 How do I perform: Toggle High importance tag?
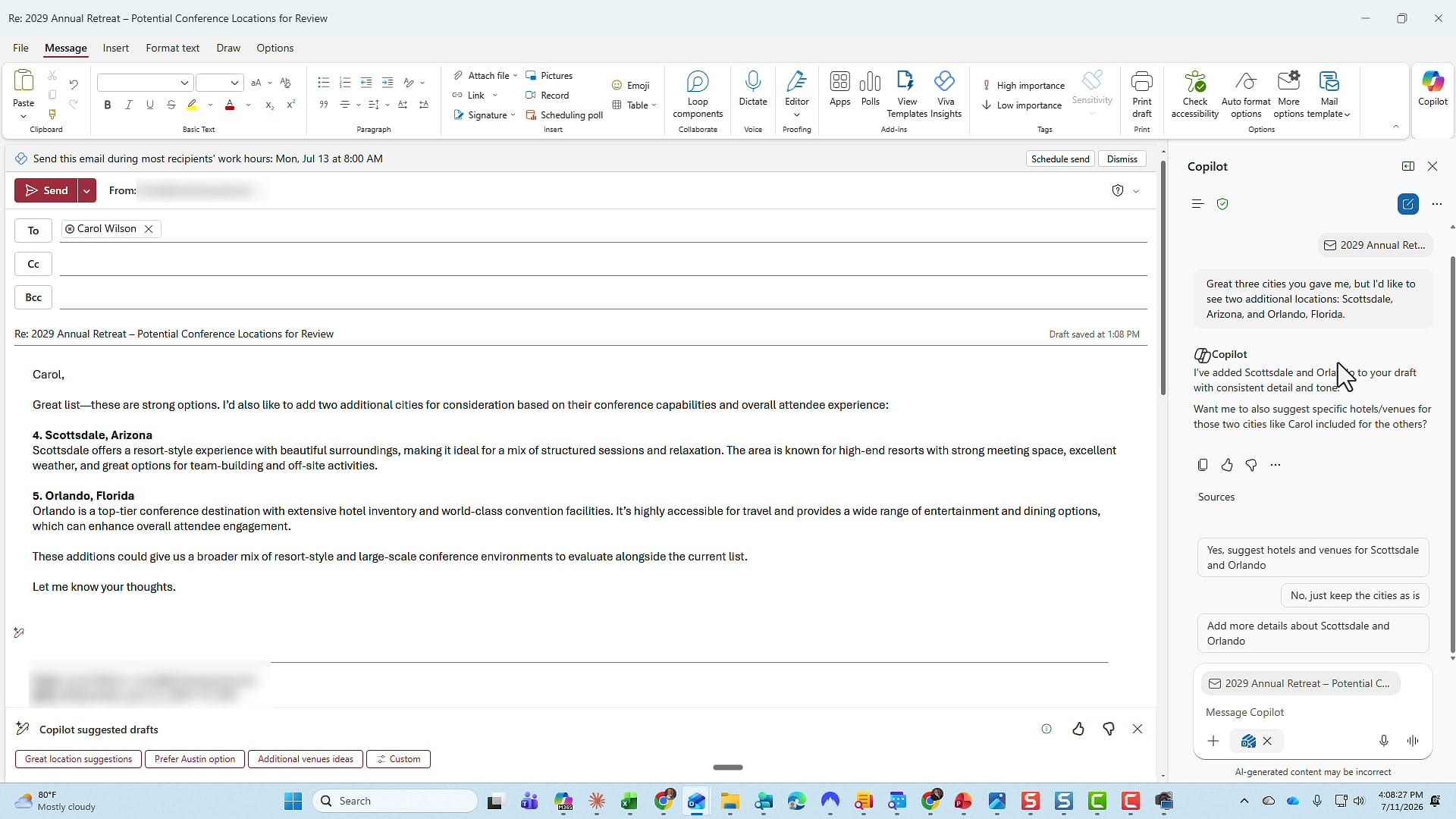(1023, 86)
